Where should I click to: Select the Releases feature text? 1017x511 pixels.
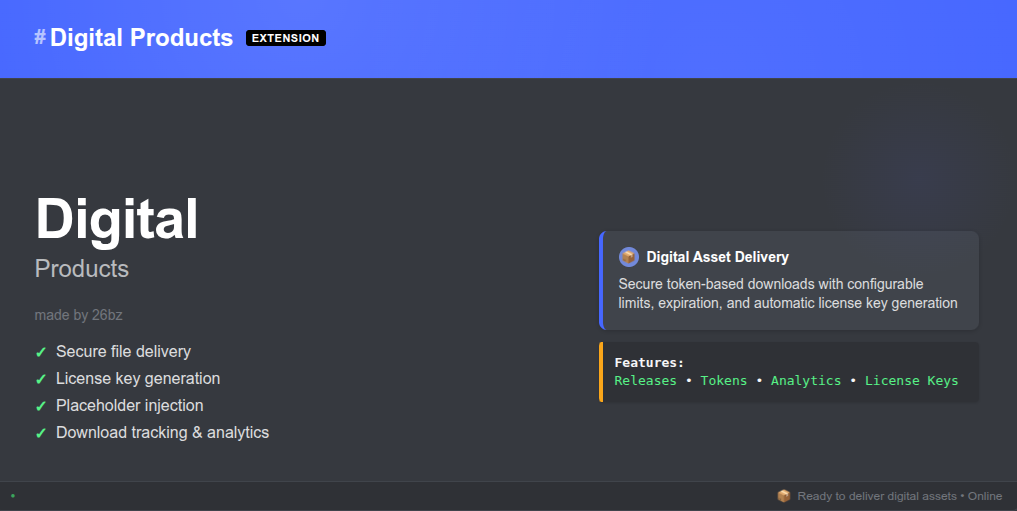645,381
